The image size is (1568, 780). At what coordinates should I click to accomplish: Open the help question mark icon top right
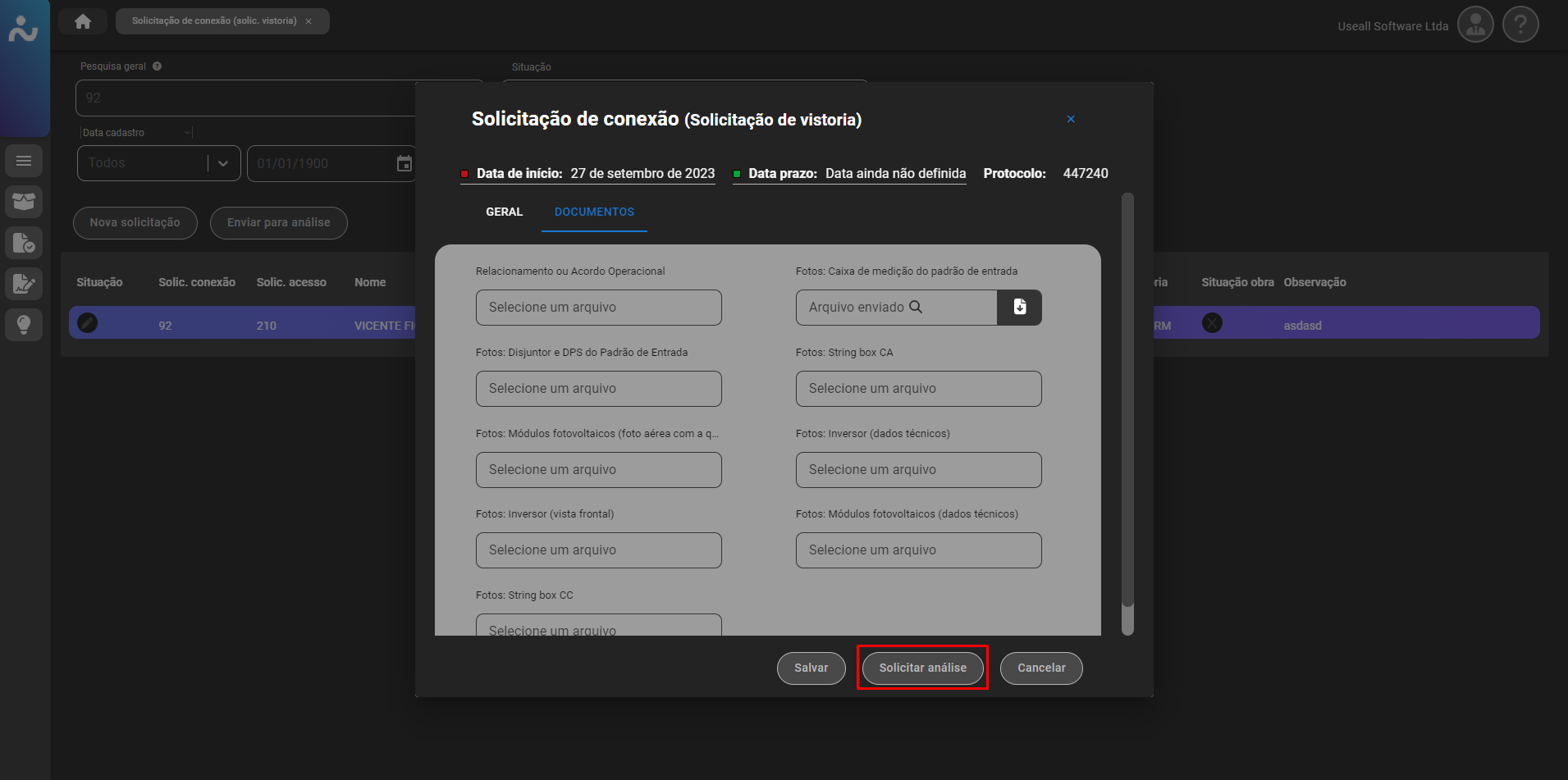coord(1520,25)
